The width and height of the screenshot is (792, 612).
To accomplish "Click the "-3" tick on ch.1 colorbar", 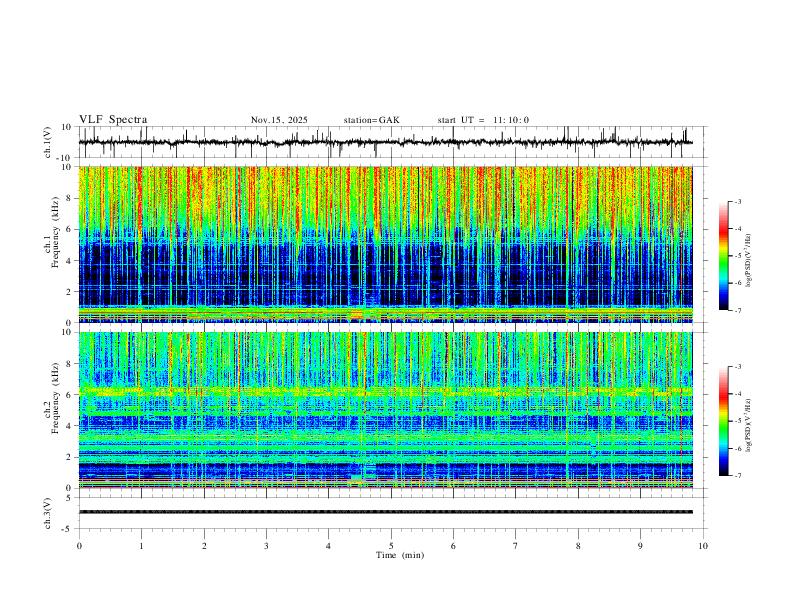I will point(737,201).
